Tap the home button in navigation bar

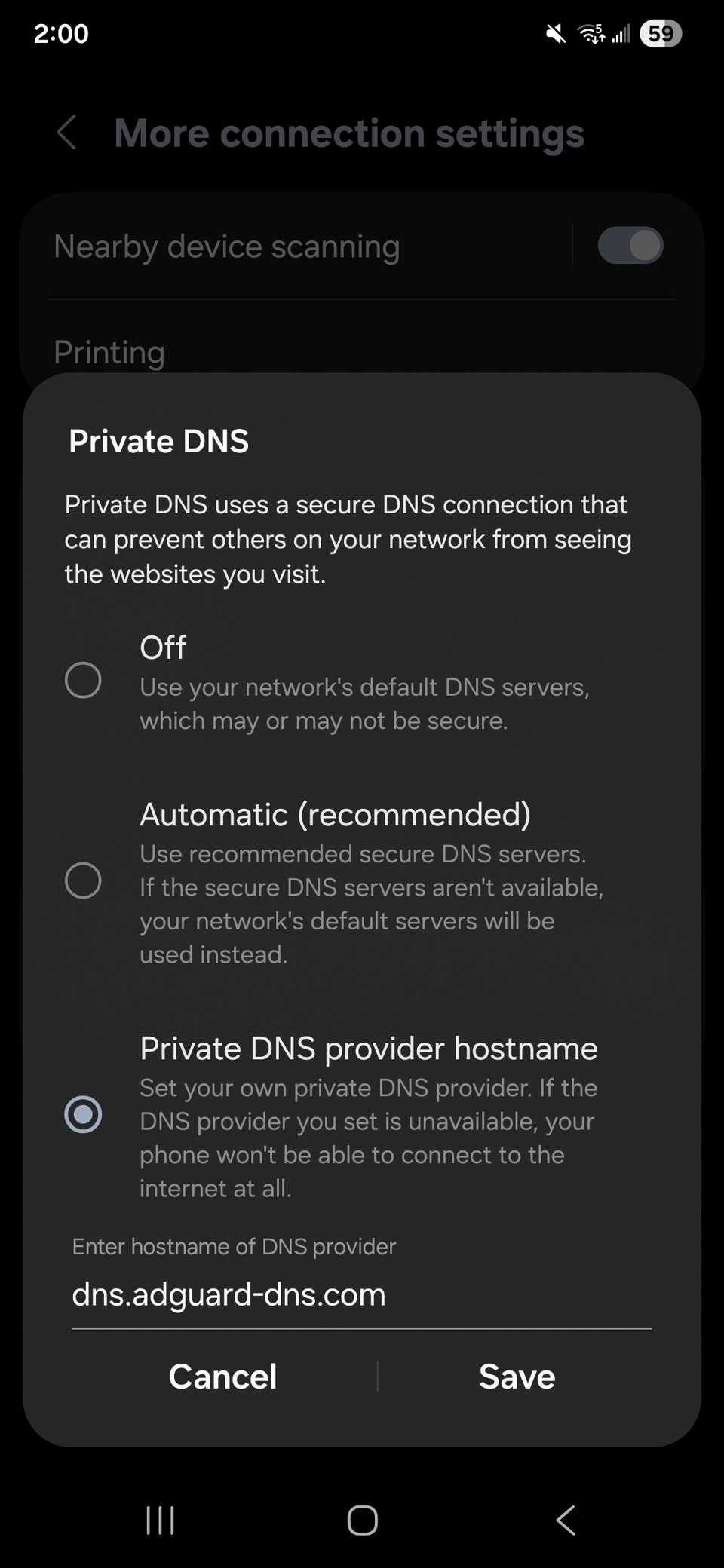pyautogui.click(x=362, y=1521)
